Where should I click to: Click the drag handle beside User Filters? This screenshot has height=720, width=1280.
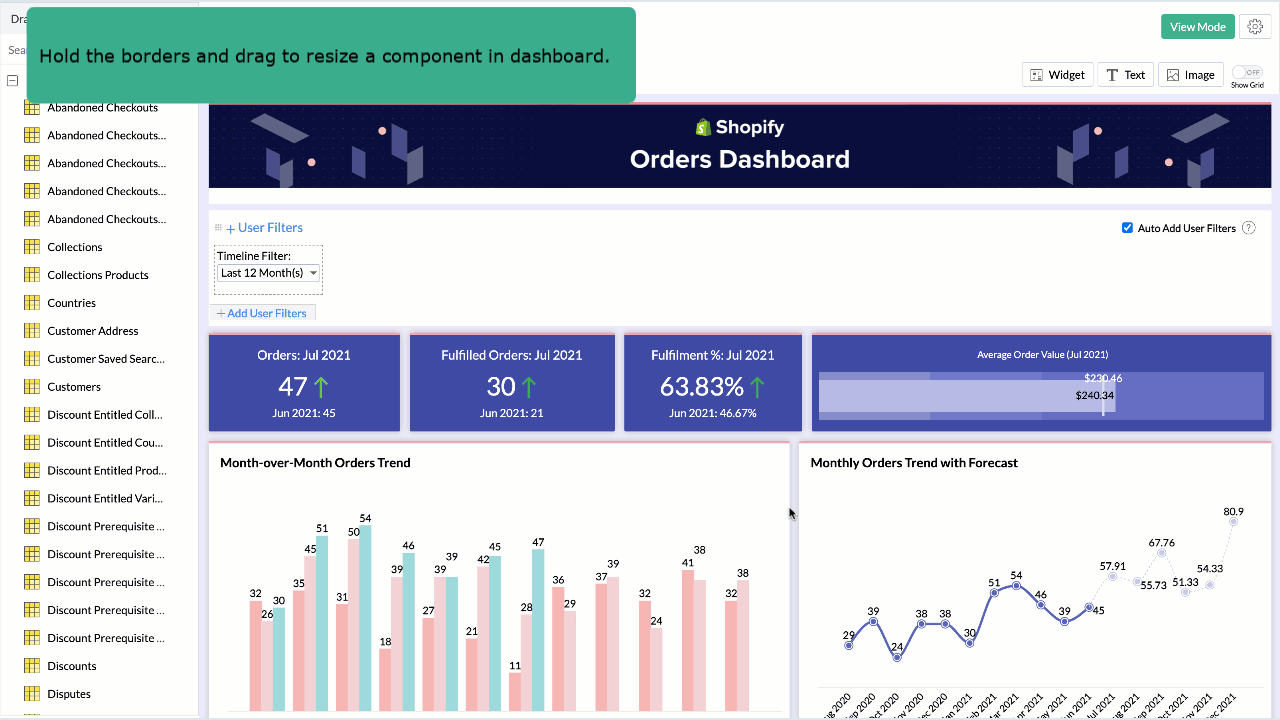tap(218, 227)
